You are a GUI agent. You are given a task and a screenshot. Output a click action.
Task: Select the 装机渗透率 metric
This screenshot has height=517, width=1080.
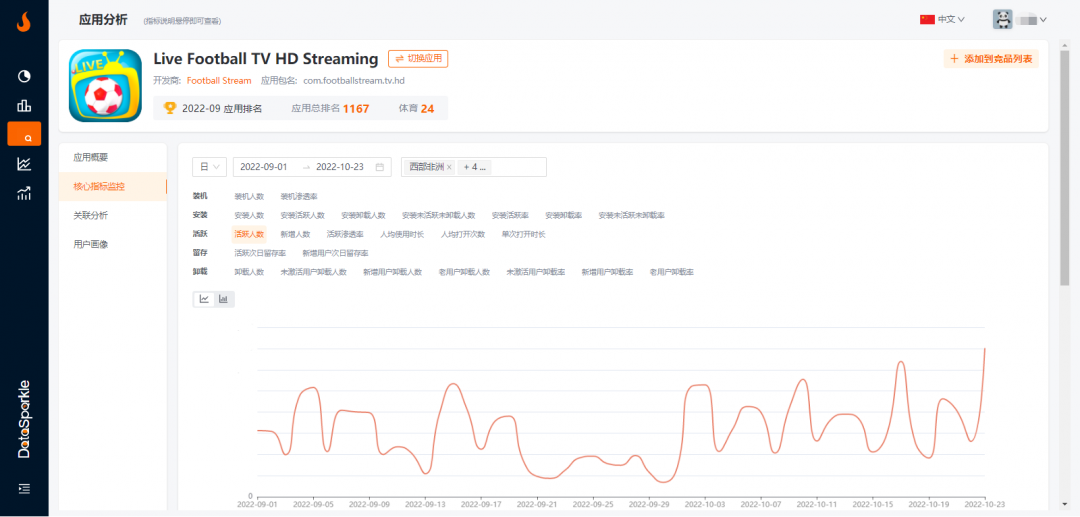point(299,197)
